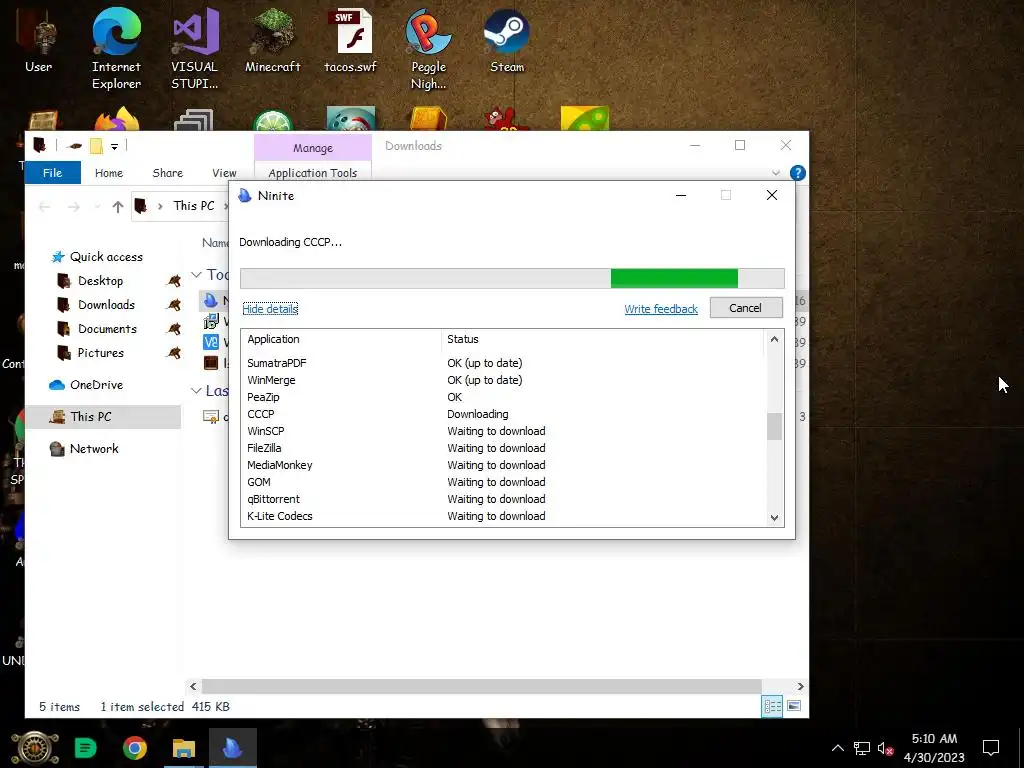Select the Ninite taskbar button
Image resolution: width=1024 pixels, height=768 pixels.
pyautogui.click(x=232, y=748)
